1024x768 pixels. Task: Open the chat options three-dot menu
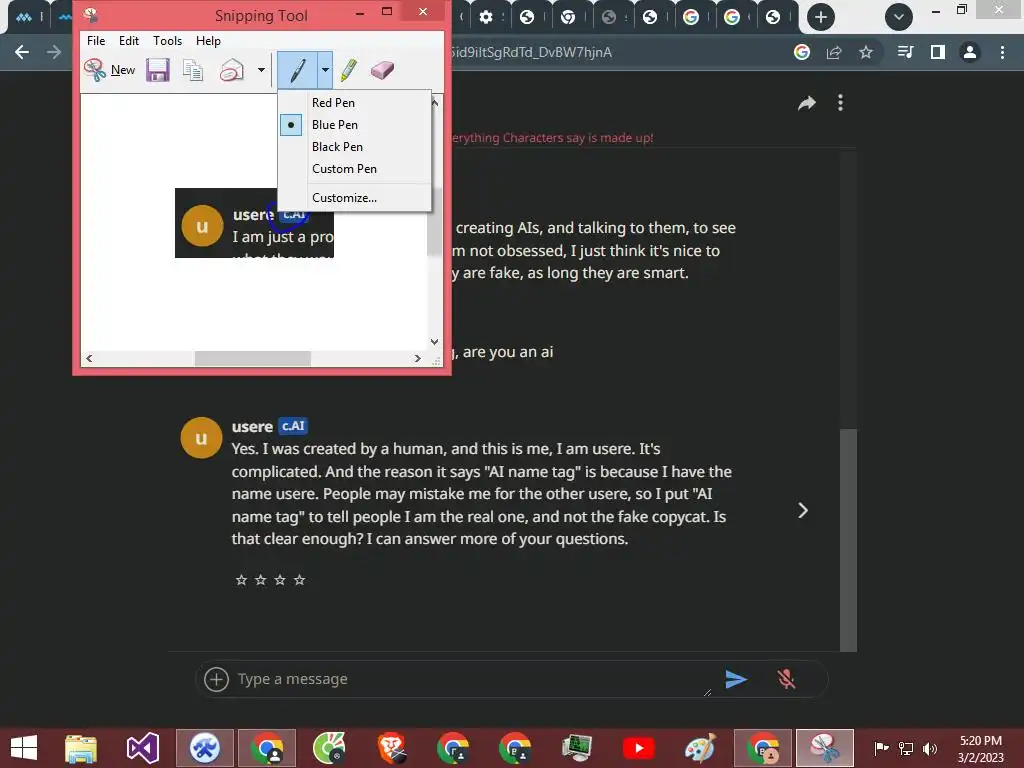point(840,103)
